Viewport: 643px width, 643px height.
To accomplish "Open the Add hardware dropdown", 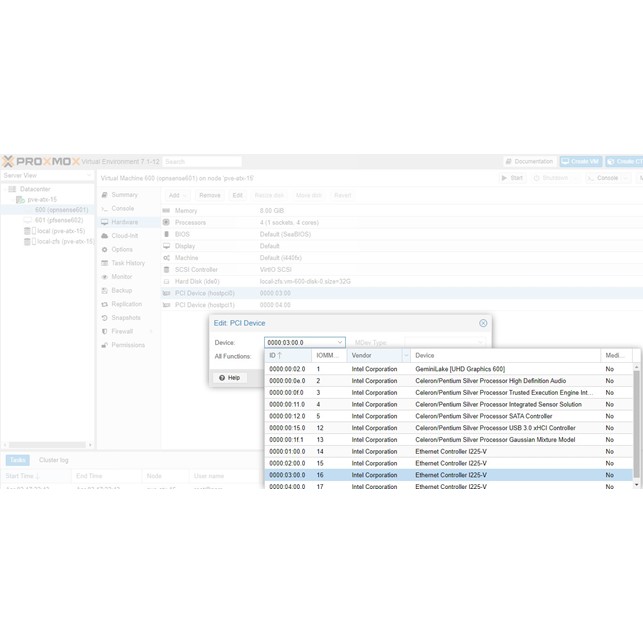I will pyautogui.click(x=177, y=195).
